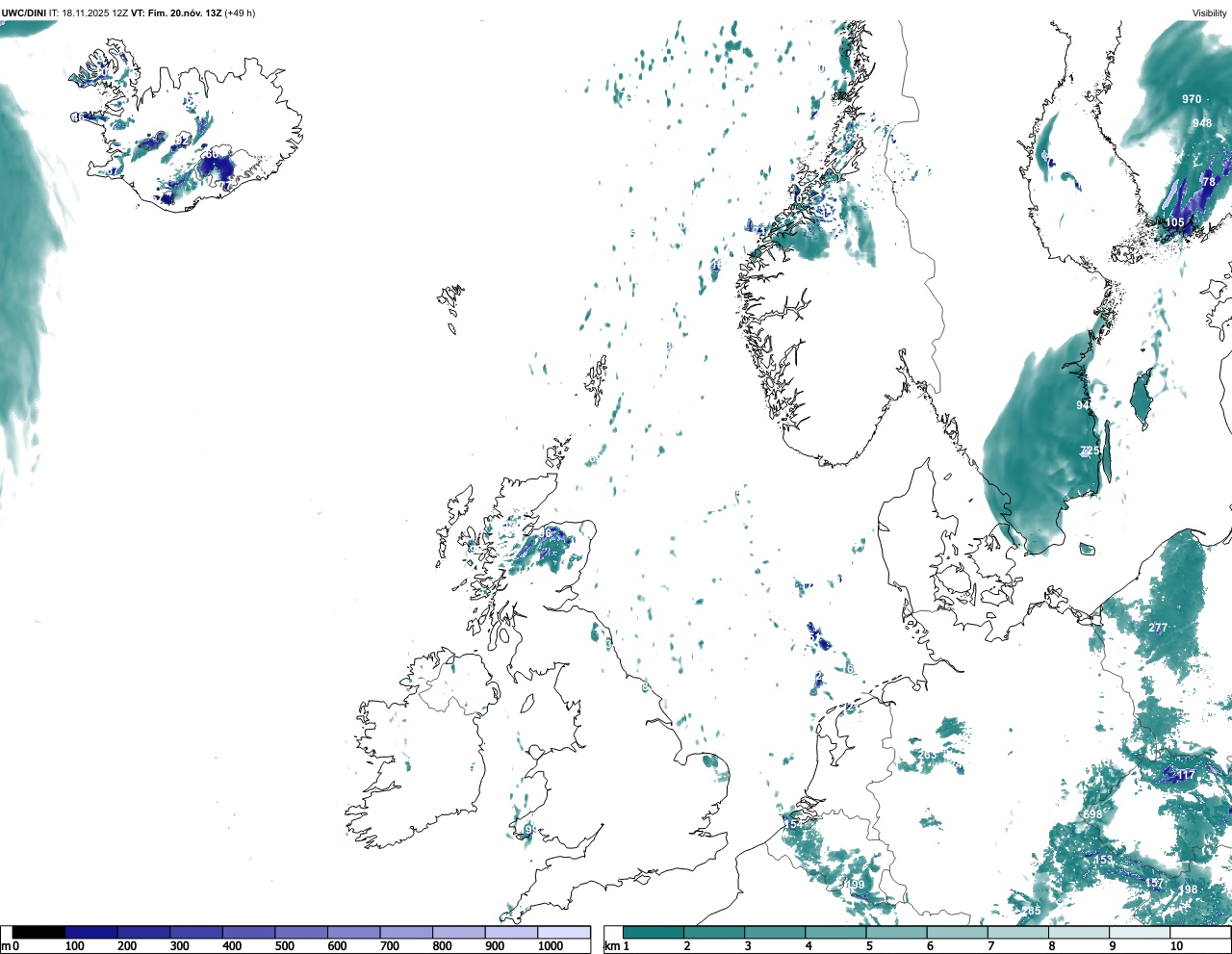1232x954 pixels.
Task: Click the black 0–100 m legend swatch
Action: [x=39, y=933]
